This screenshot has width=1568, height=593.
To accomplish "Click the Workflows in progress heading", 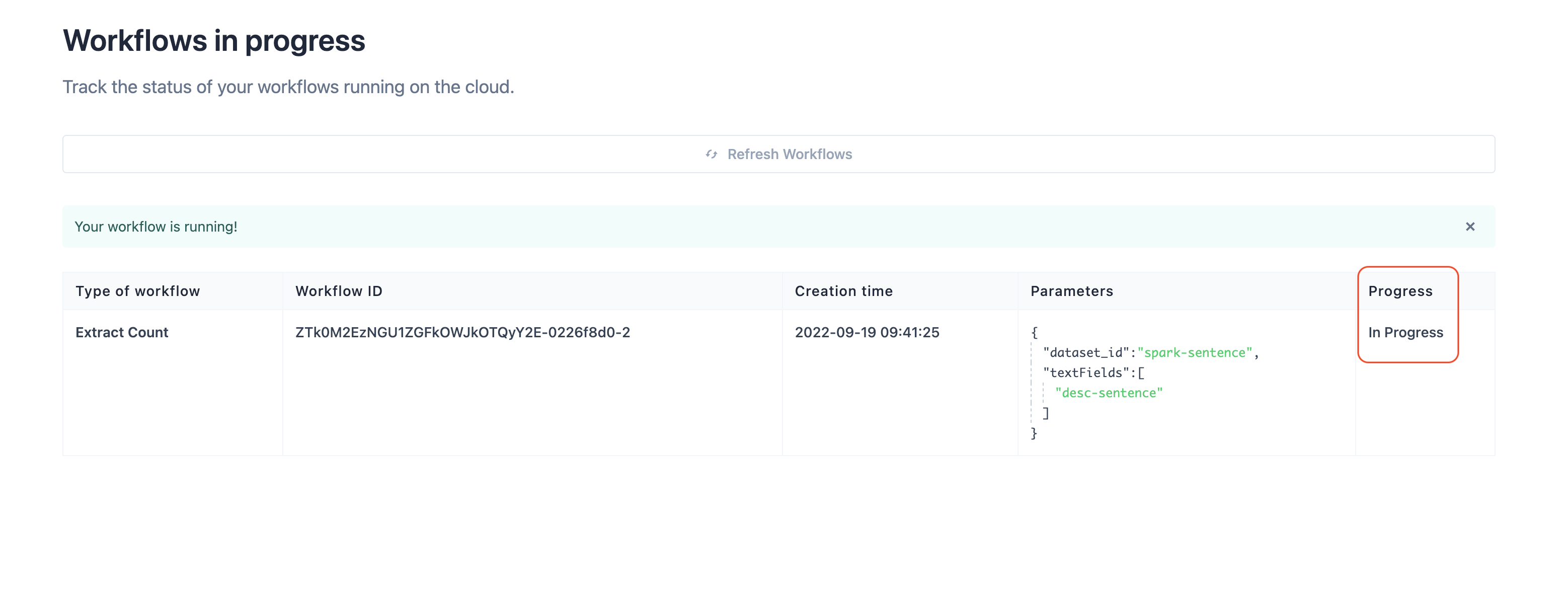I will (x=214, y=41).
